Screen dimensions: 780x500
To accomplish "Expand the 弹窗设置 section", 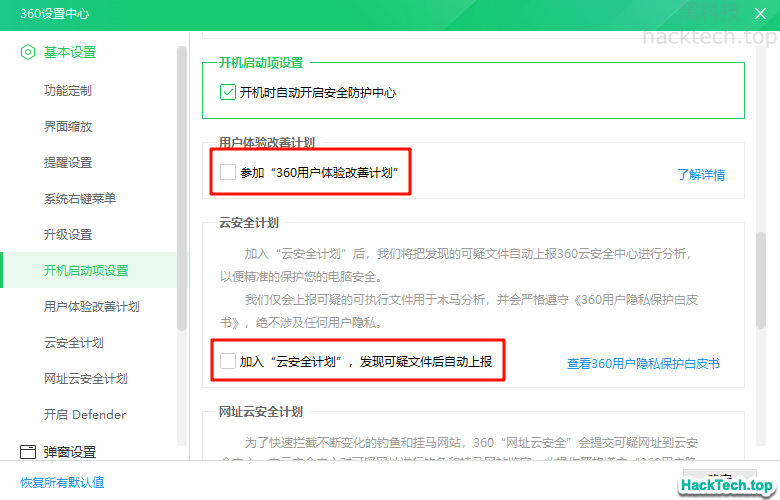I will [70, 451].
